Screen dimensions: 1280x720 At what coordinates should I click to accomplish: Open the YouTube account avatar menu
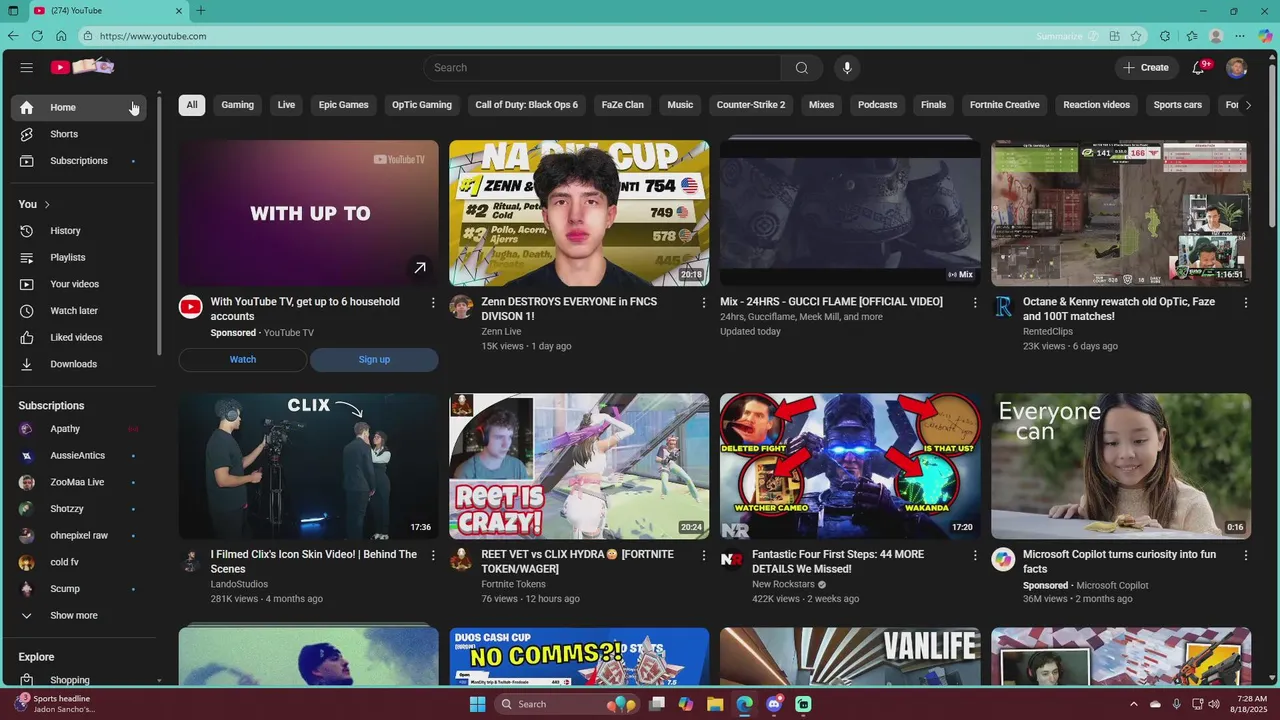click(1237, 67)
